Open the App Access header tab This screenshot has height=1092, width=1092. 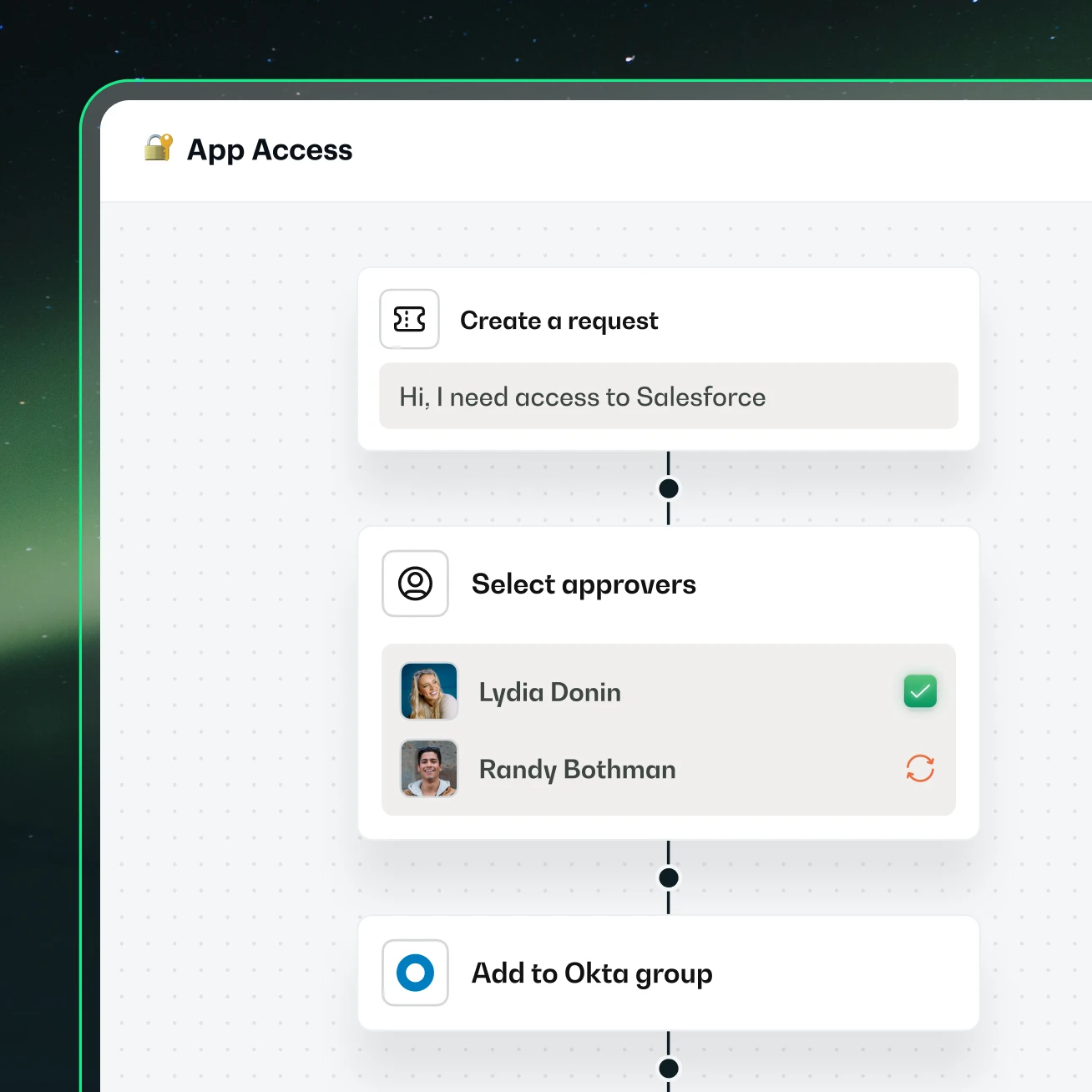(x=269, y=149)
